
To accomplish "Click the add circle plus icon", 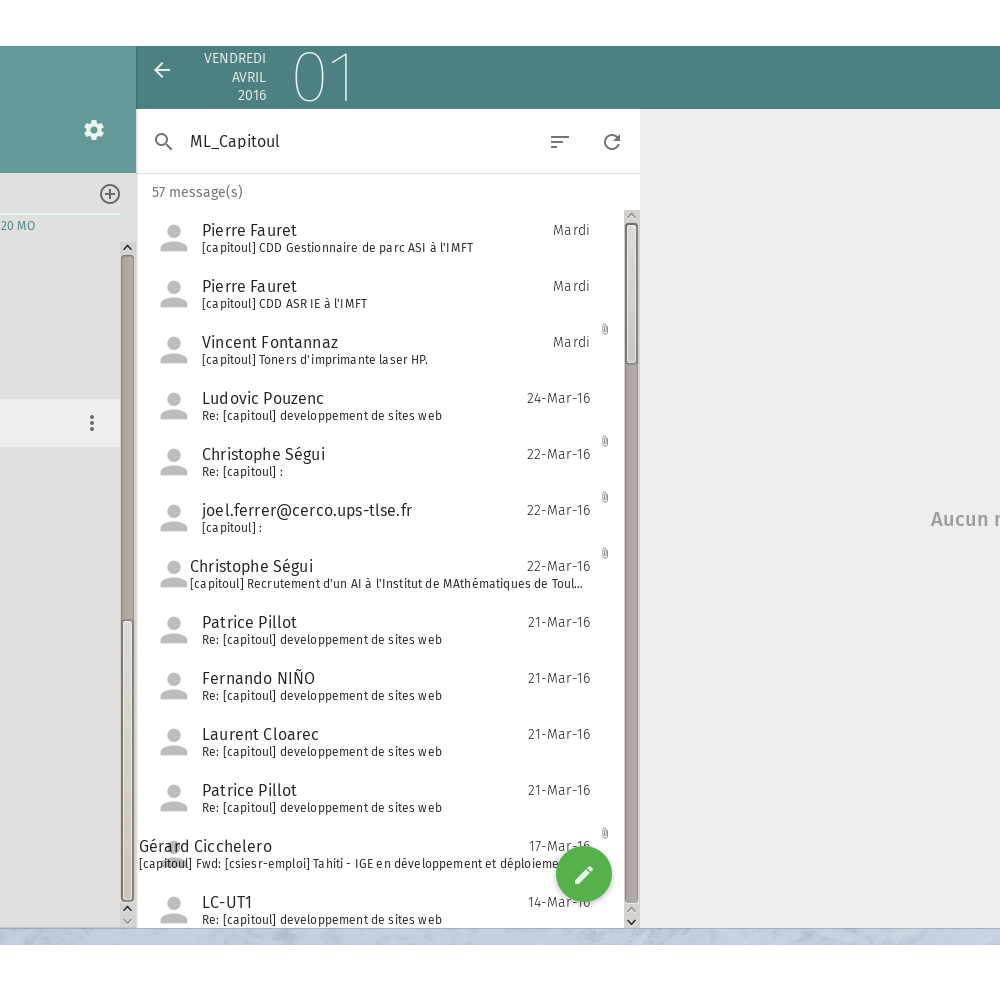I will (x=110, y=194).
